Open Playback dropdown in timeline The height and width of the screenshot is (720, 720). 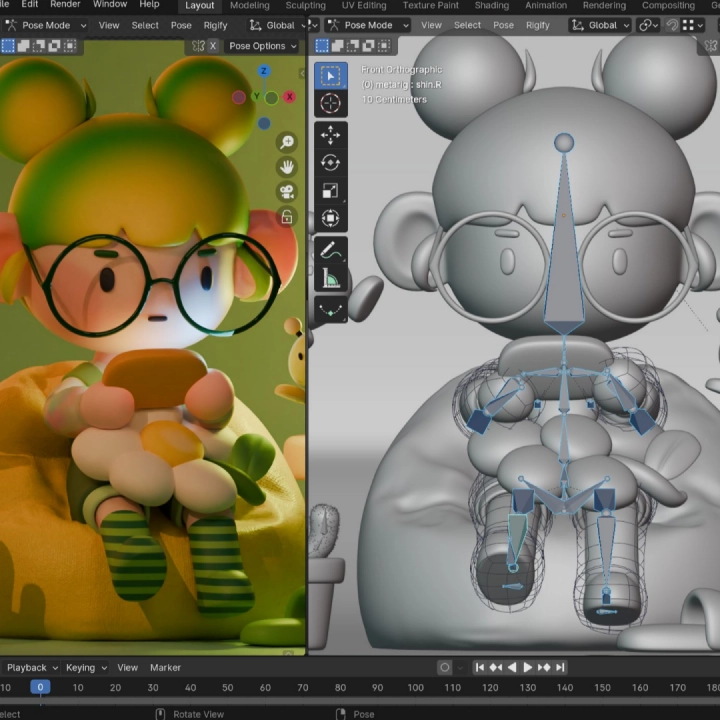pos(32,667)
